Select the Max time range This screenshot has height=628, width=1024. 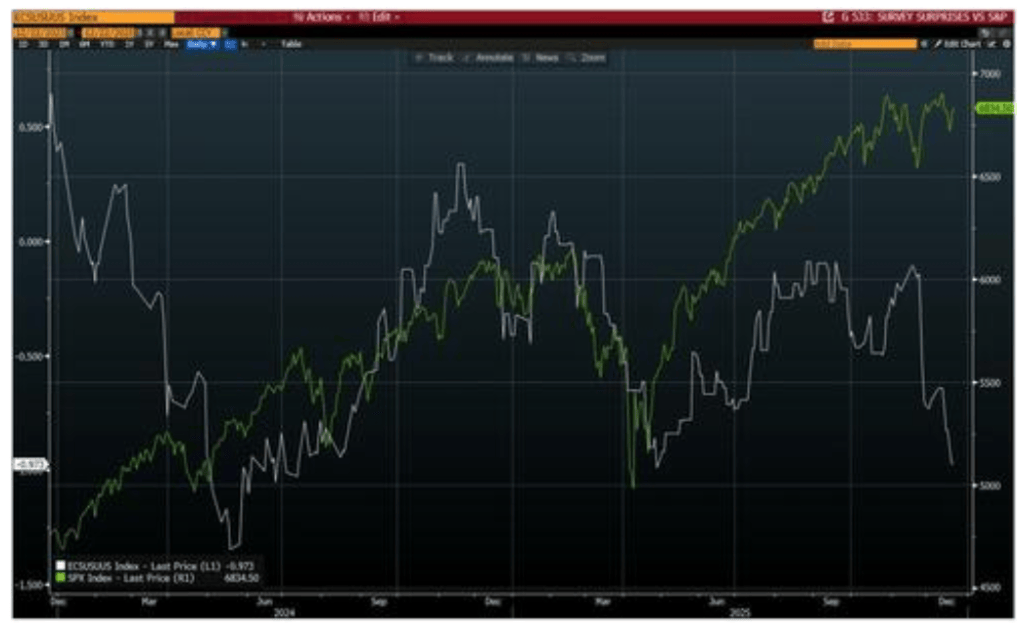click(x=170, y=44)
